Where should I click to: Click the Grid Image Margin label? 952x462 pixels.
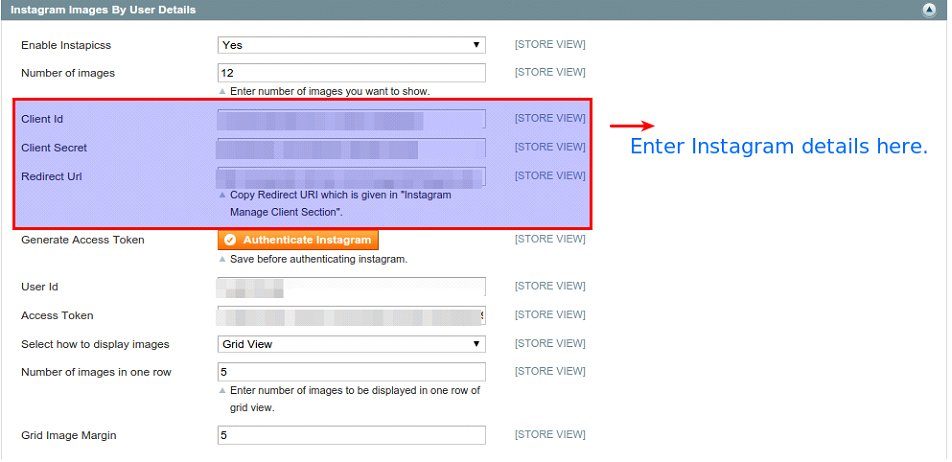tap(69, 435)
